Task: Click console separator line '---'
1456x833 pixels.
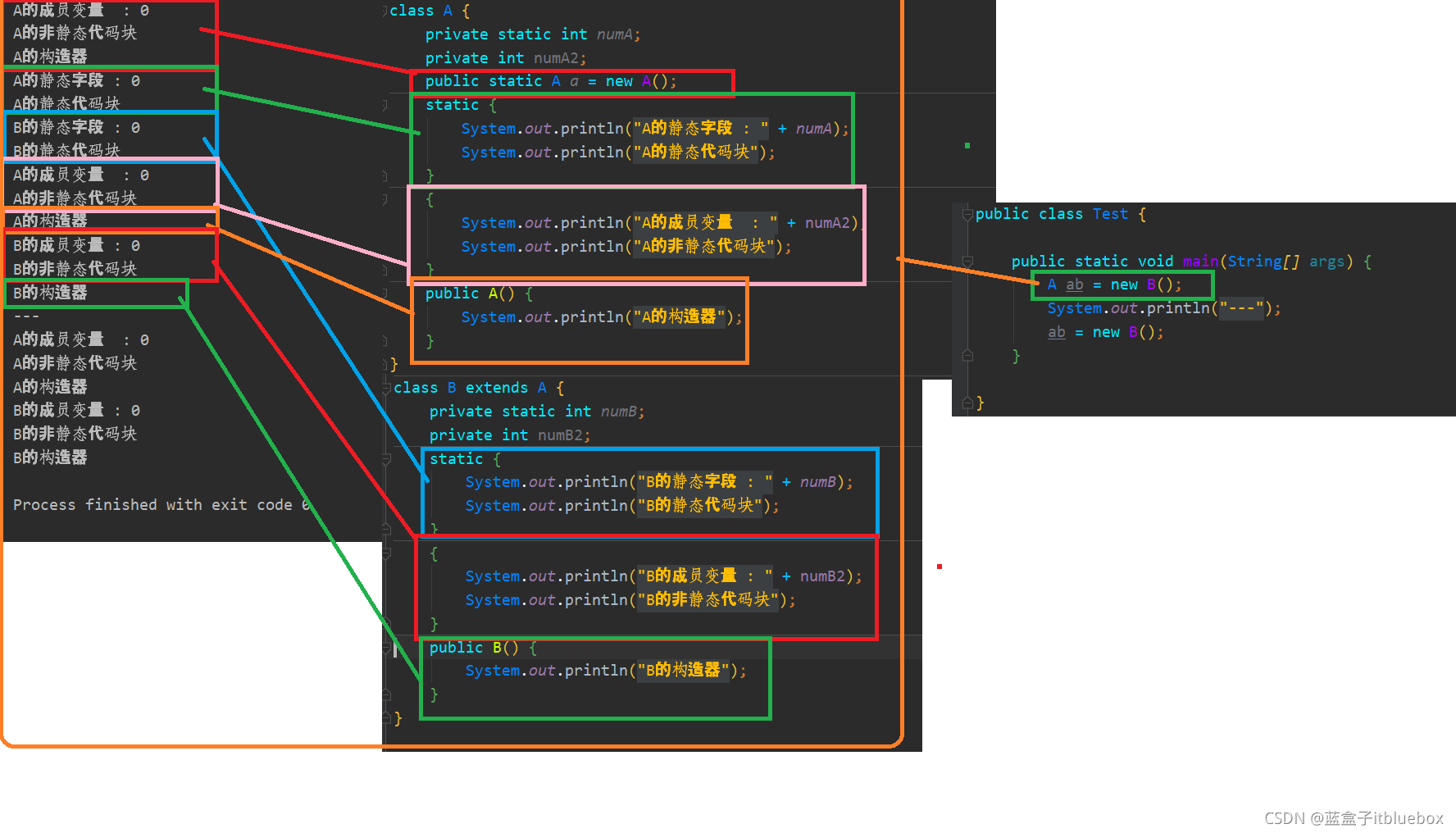Action: pyautogui.click(x=26, y=316)
